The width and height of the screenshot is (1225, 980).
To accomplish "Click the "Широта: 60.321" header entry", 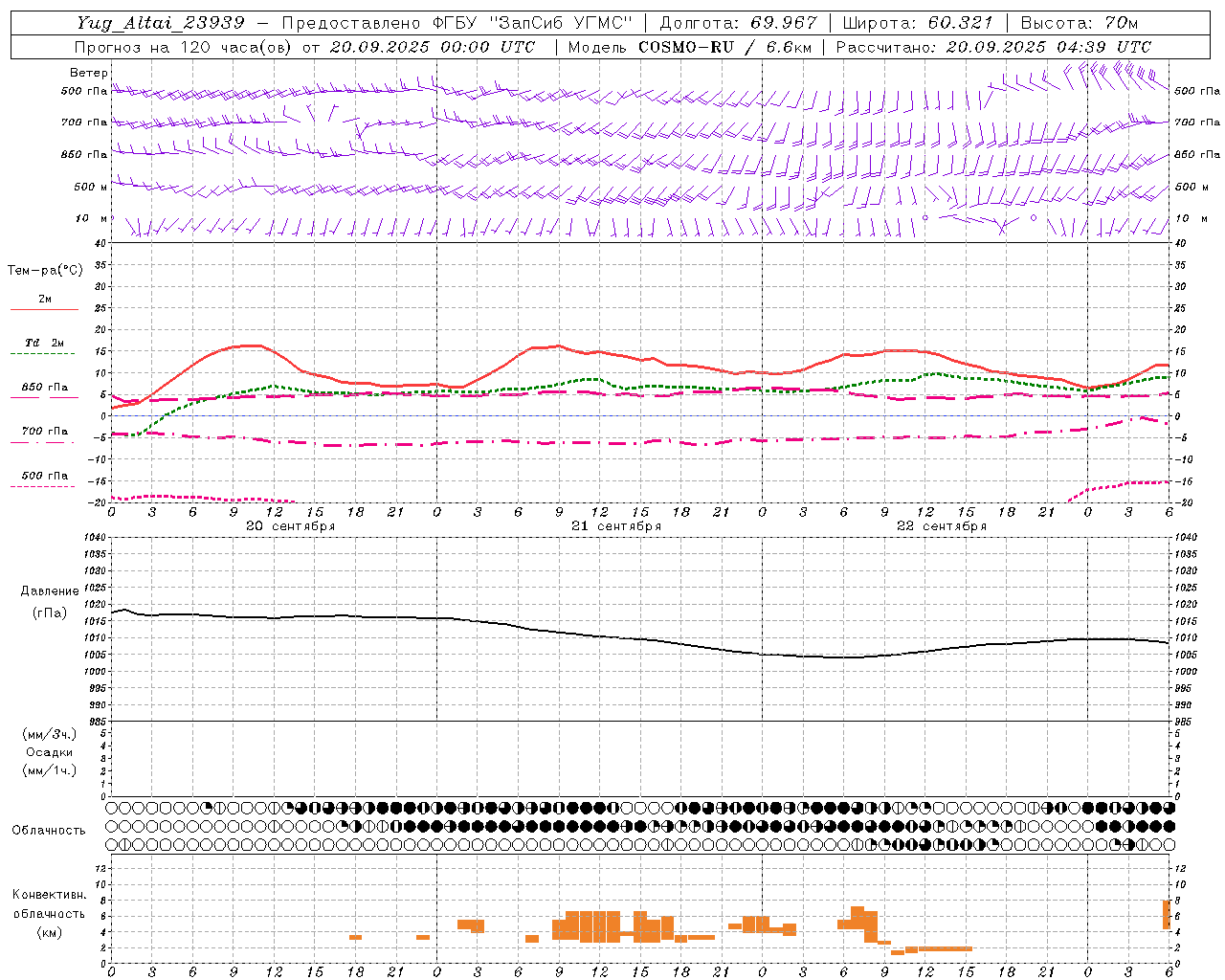I will click(918, 23).
